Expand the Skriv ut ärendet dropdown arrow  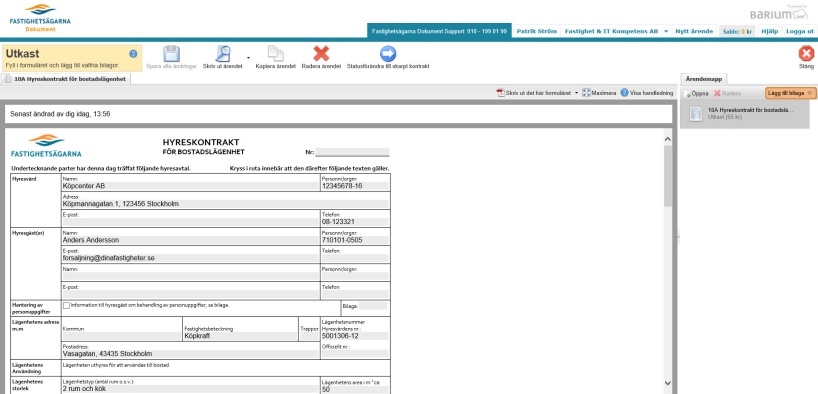click(x=248, y=57)
